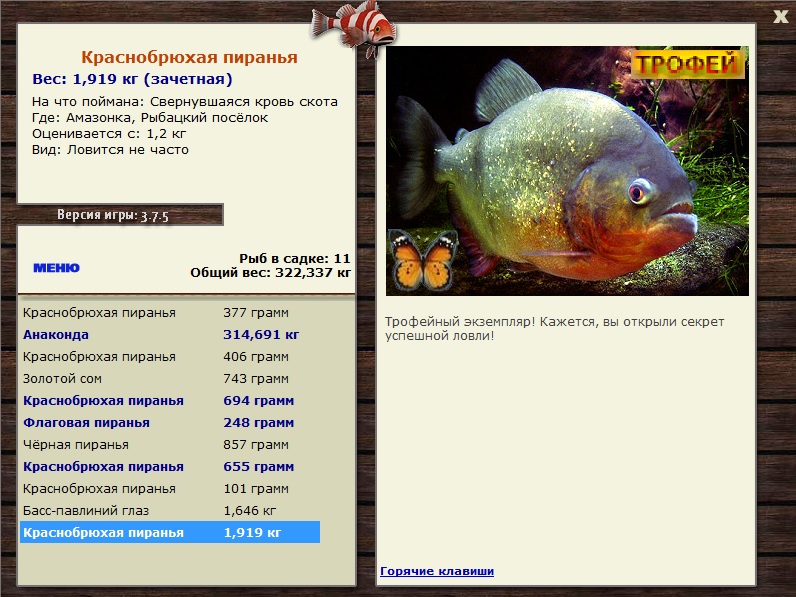
Task: Click the location line Амазонка, Рыбацкий посёлок
Action: tap(150, 118)
